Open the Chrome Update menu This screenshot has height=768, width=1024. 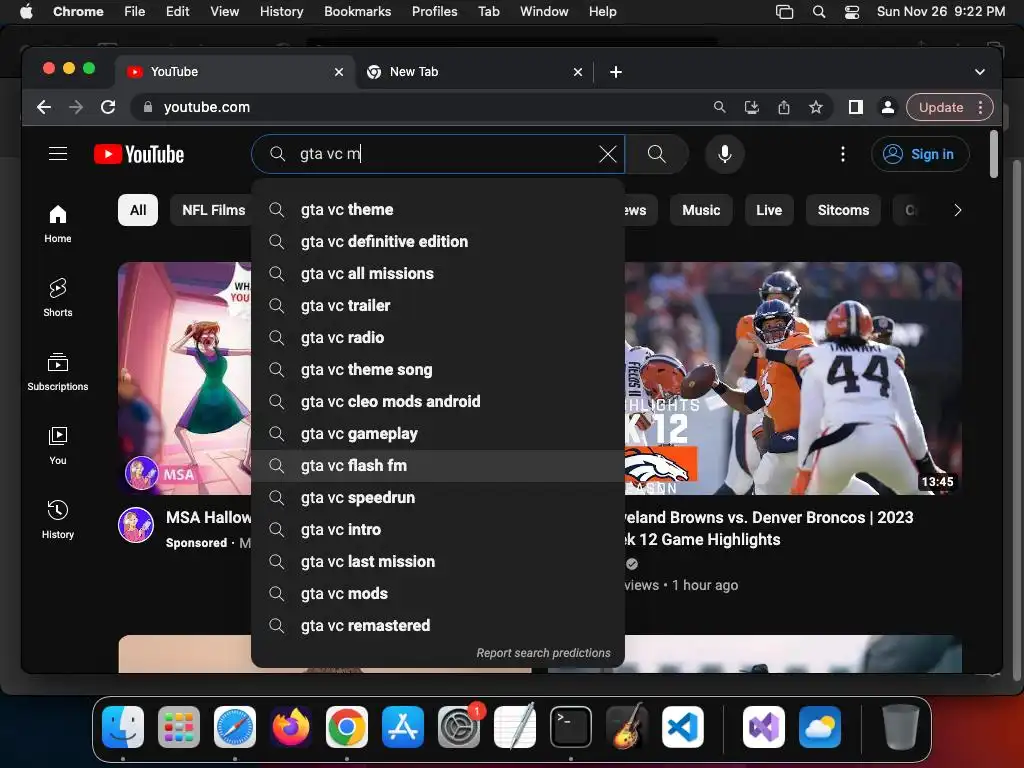950,107
